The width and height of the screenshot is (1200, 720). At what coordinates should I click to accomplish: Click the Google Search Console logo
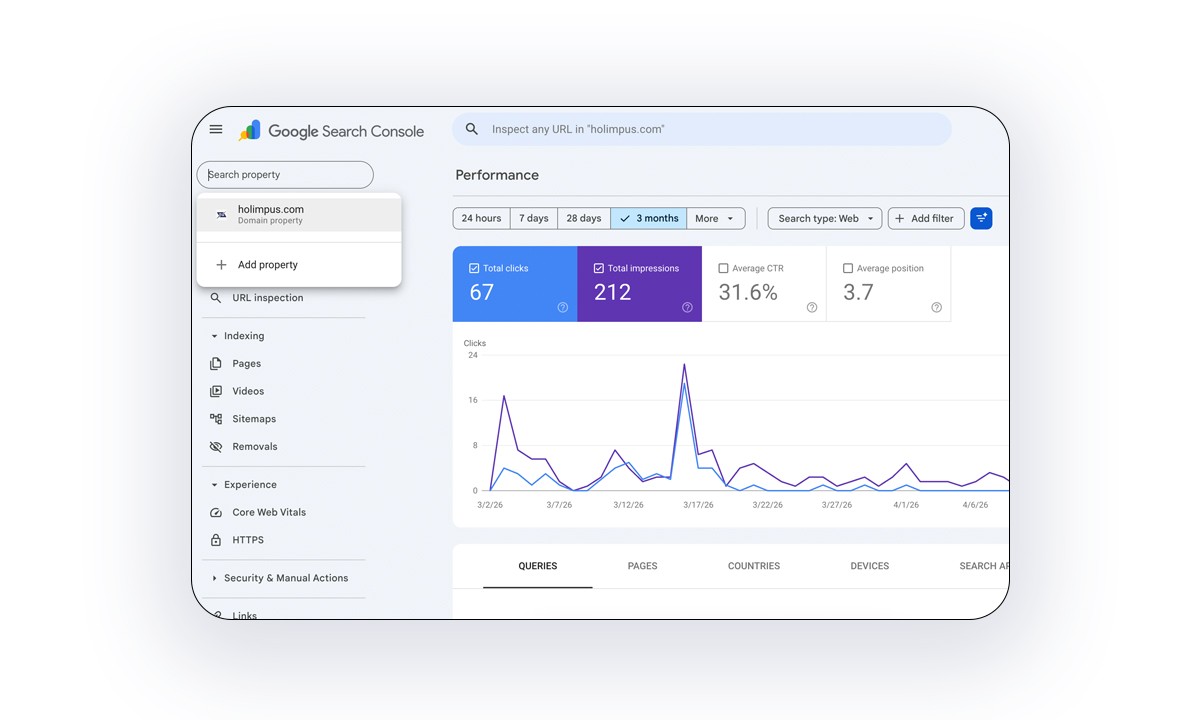click(331, 131)
